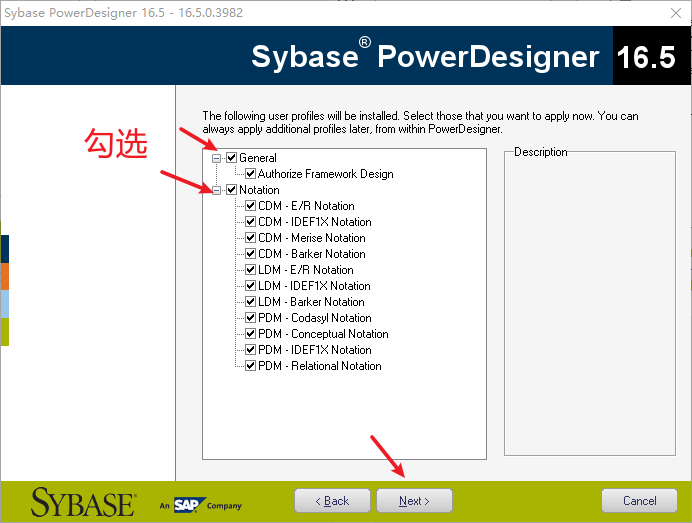Viewport: 692px width, 523px height.
Task: Go back to the previous step
Action: tap(332, 500)
